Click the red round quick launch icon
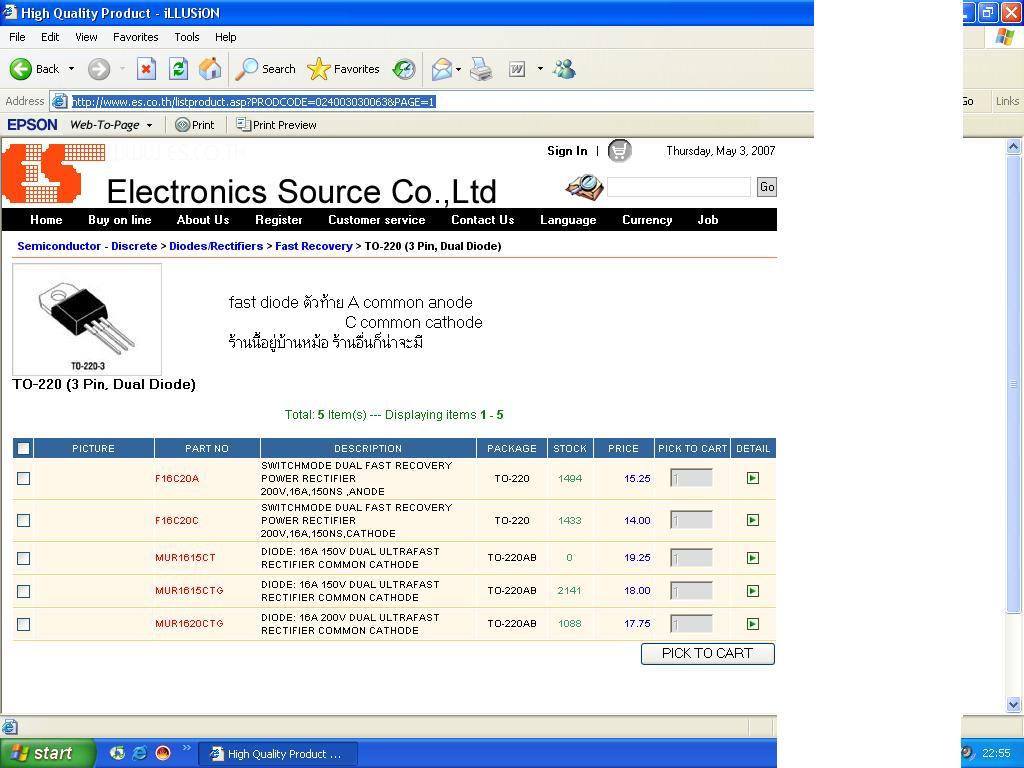Viewport: 1024px width, 768px height. click(x=163, y=753)
